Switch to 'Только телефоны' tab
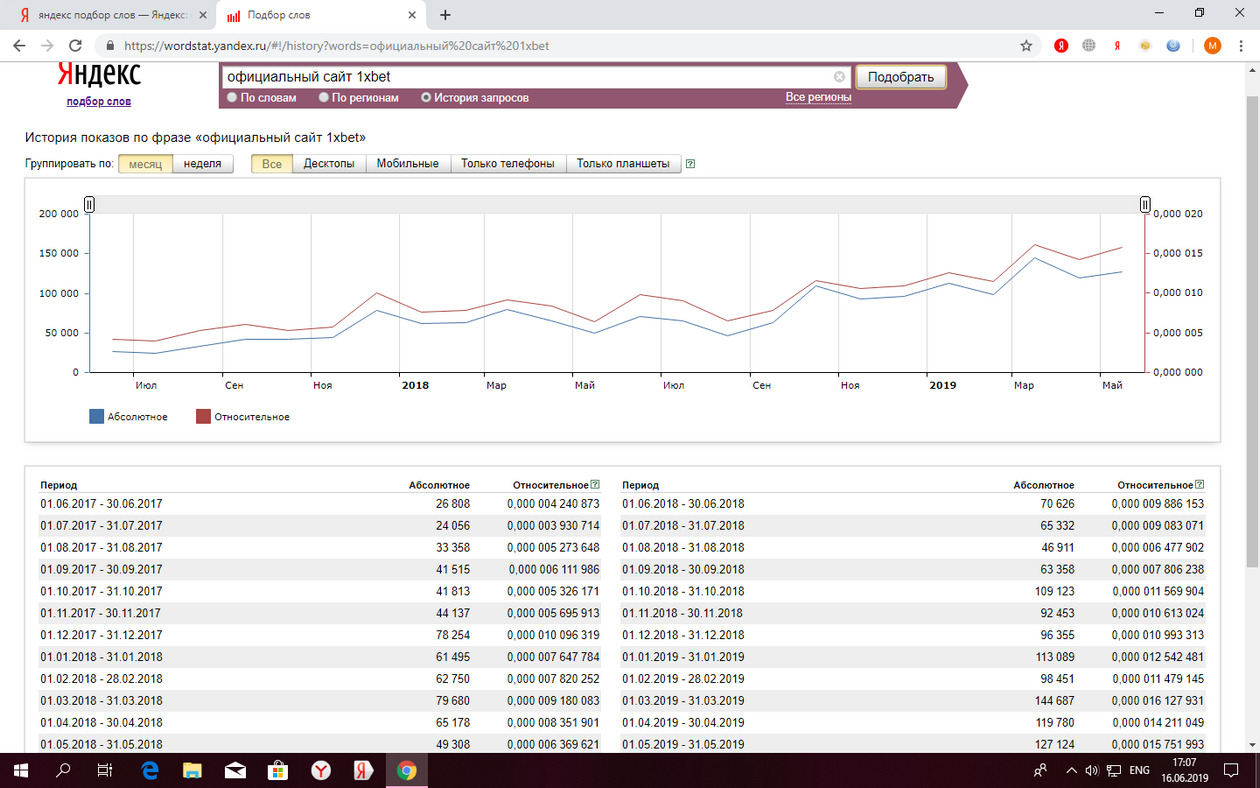1260x788 pixels. coord(508,164)
